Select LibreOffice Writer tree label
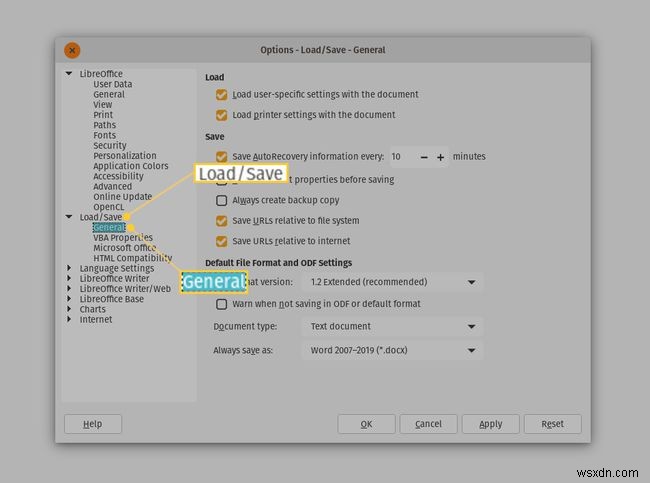Viewport: 650px width, 483px height. 114,278
